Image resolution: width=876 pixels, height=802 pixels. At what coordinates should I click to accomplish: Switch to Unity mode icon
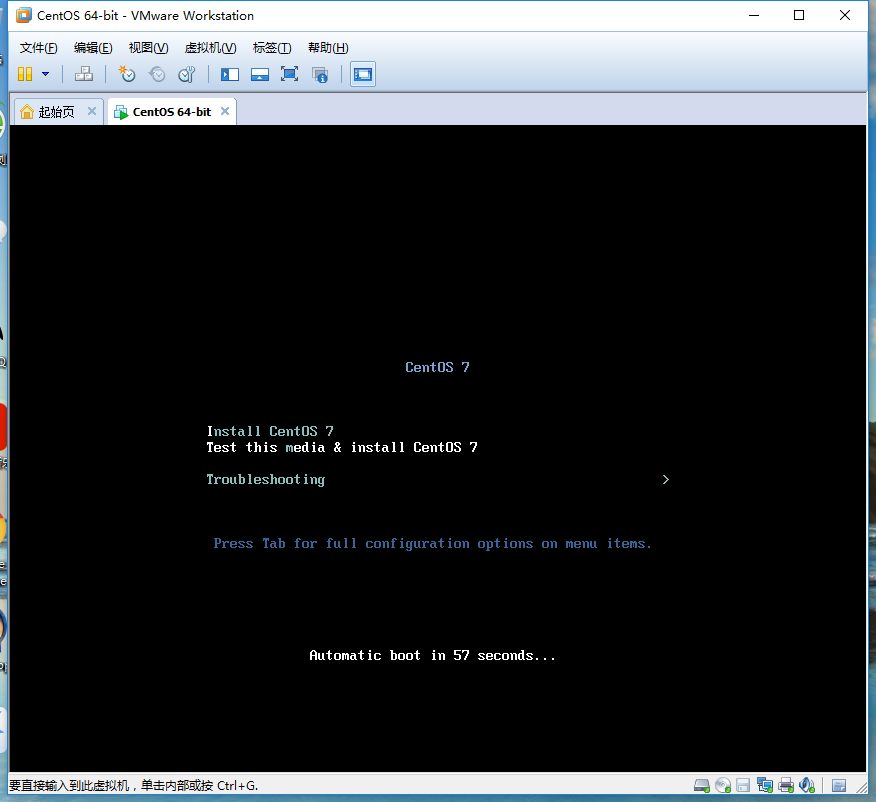click(x=320, y=74)
